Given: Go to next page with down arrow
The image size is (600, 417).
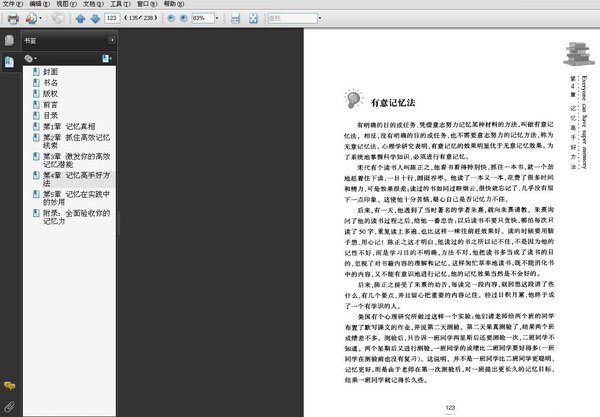Looking at the screenshot, I should click(x=95, y=18).
